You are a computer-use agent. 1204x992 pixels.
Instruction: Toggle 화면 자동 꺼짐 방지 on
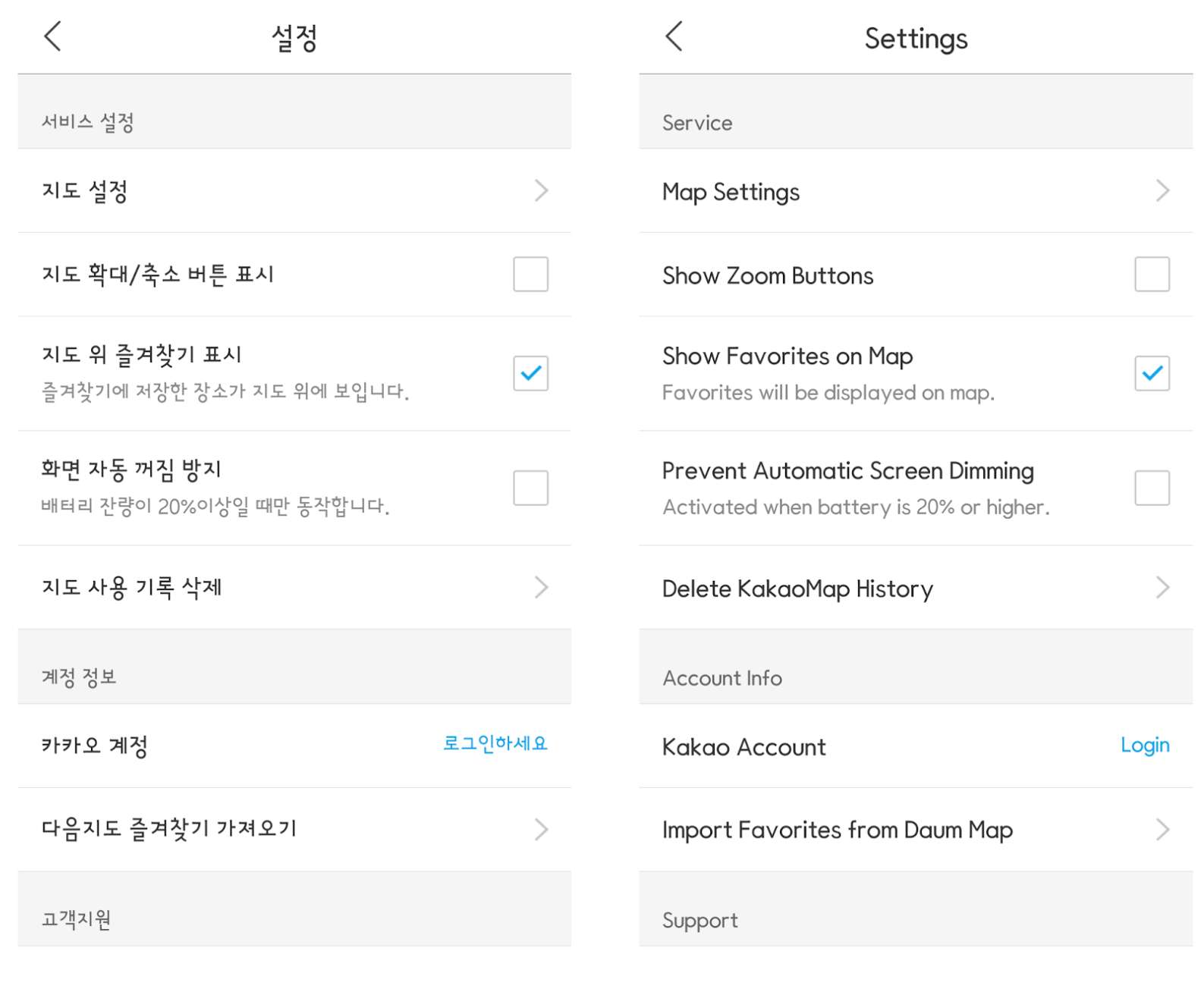pos(530,488)
